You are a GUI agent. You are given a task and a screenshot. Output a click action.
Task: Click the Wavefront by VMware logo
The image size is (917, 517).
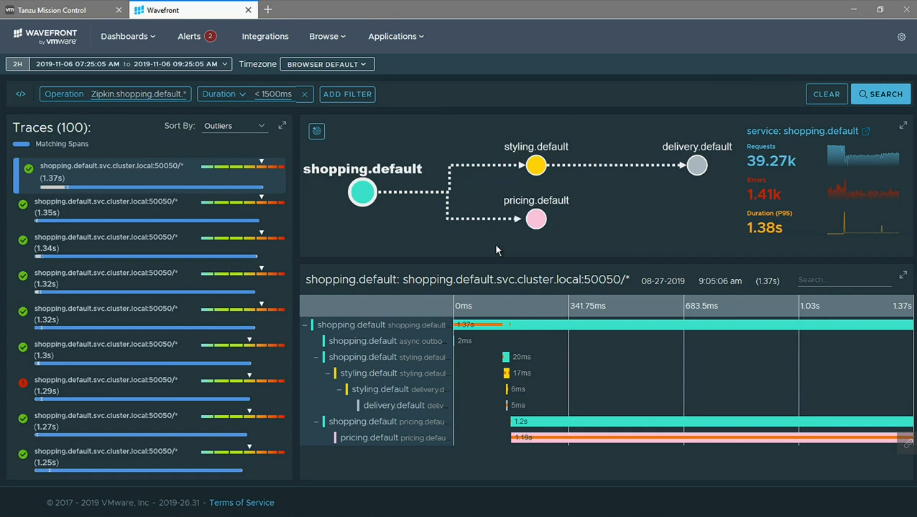click(x=45, y=36)
